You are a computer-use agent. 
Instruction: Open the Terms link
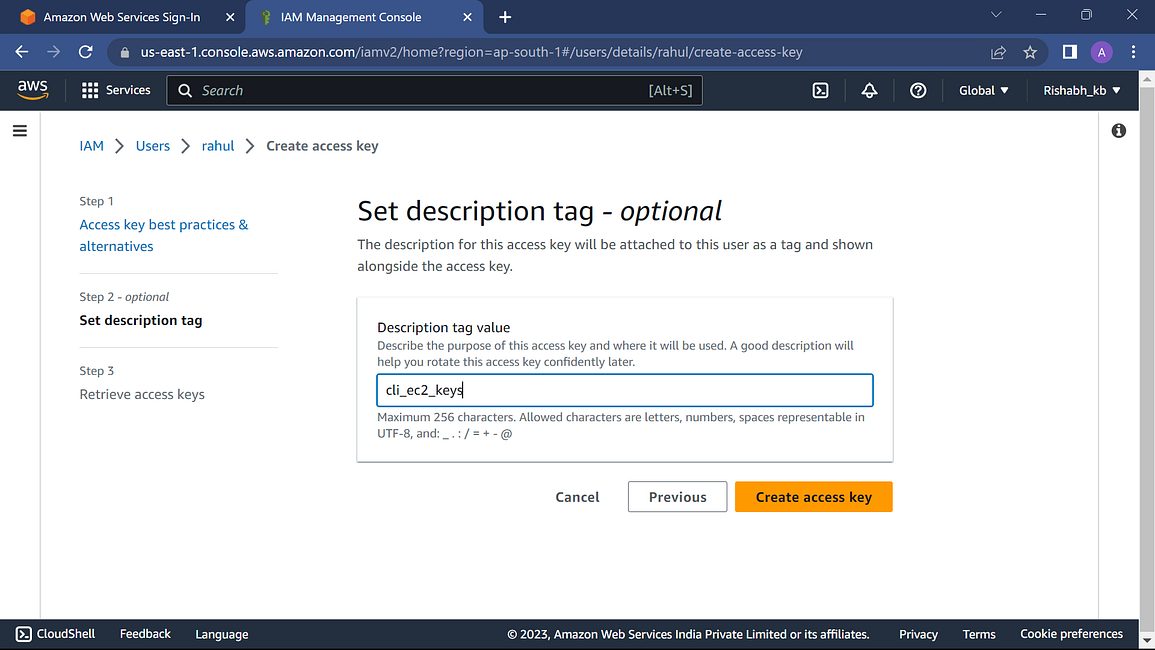979,634
